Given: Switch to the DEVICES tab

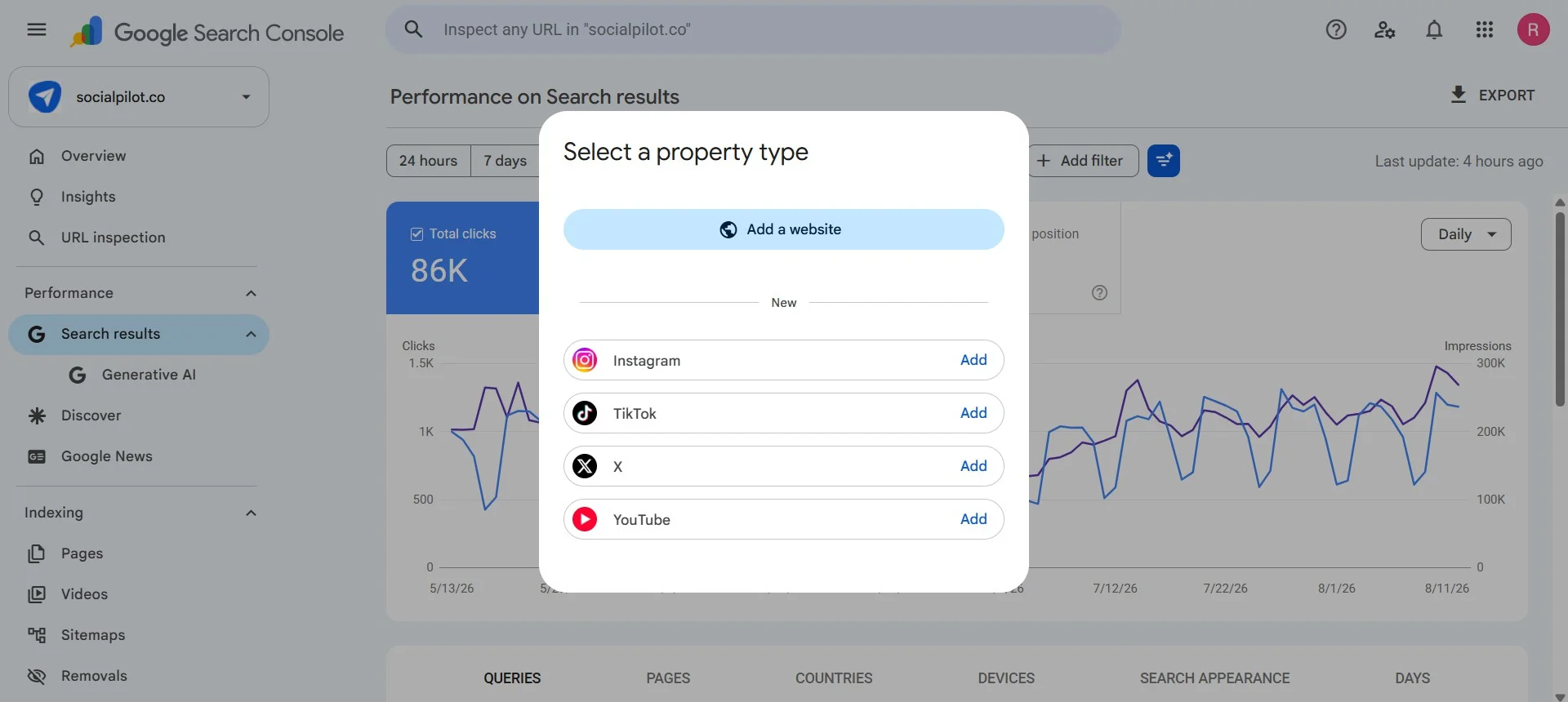Looking at the screenshot, I should pyautogui.click(x=1006, y=678).
